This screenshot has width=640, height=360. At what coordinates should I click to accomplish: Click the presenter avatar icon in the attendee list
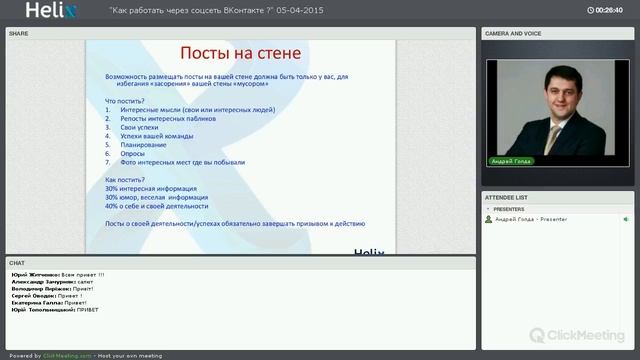pos(488,219)
